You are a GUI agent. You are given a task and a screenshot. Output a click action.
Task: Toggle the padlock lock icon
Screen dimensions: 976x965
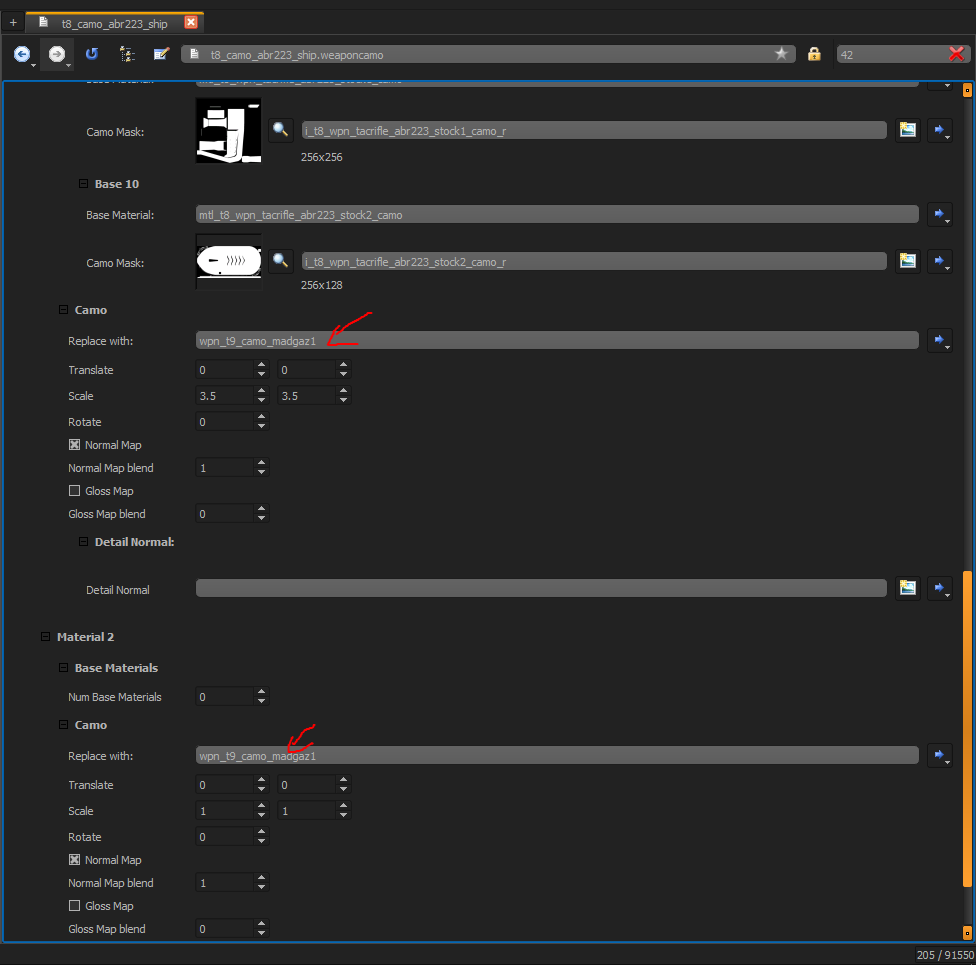click(x=814, y=54)
